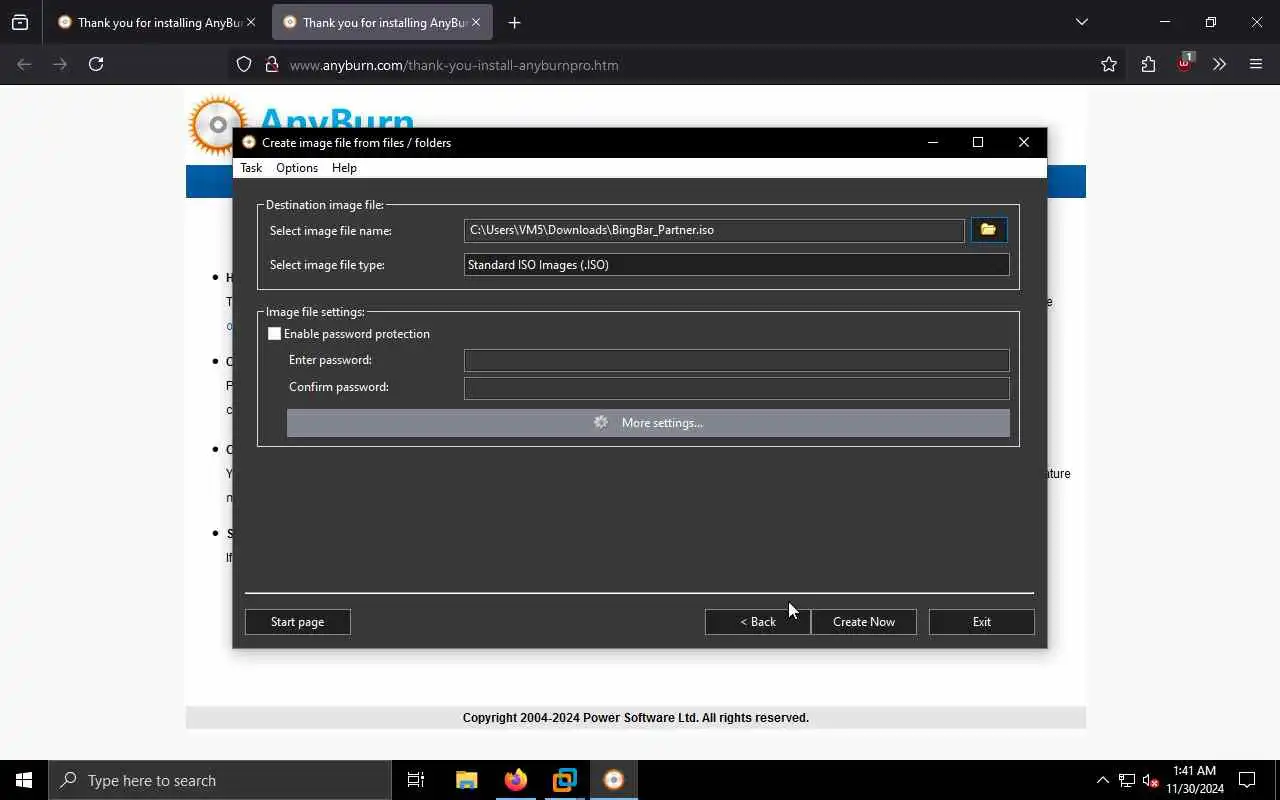Open a new Firefox tab
This screenshot has width=1280, height=800.
click(x=514, y=22)
